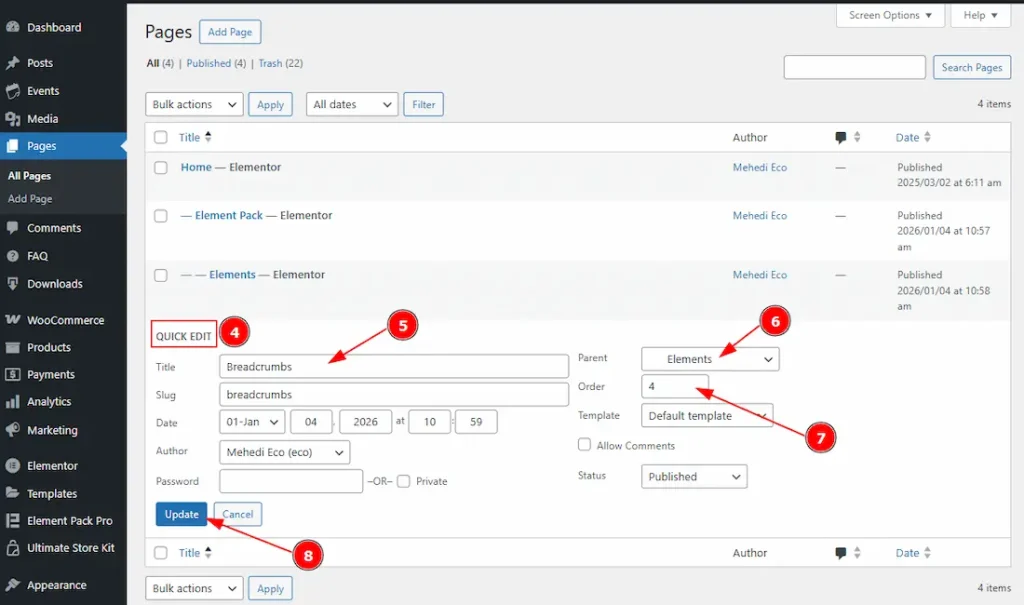
Task: Check the Home page row checkbox
Action: pyautogui.click(x=161, y=167)
